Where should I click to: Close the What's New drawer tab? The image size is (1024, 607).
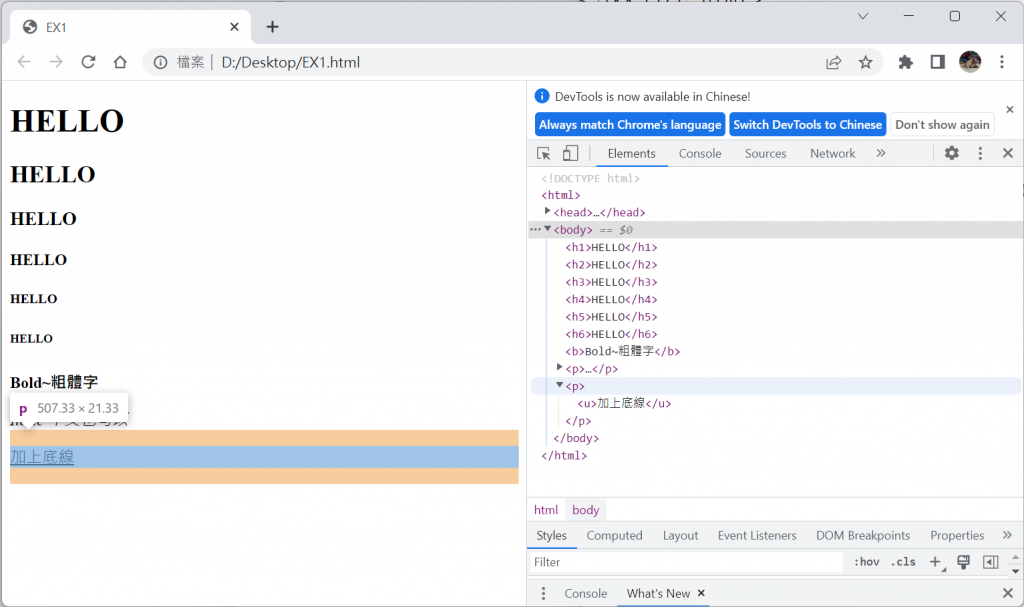701,593
